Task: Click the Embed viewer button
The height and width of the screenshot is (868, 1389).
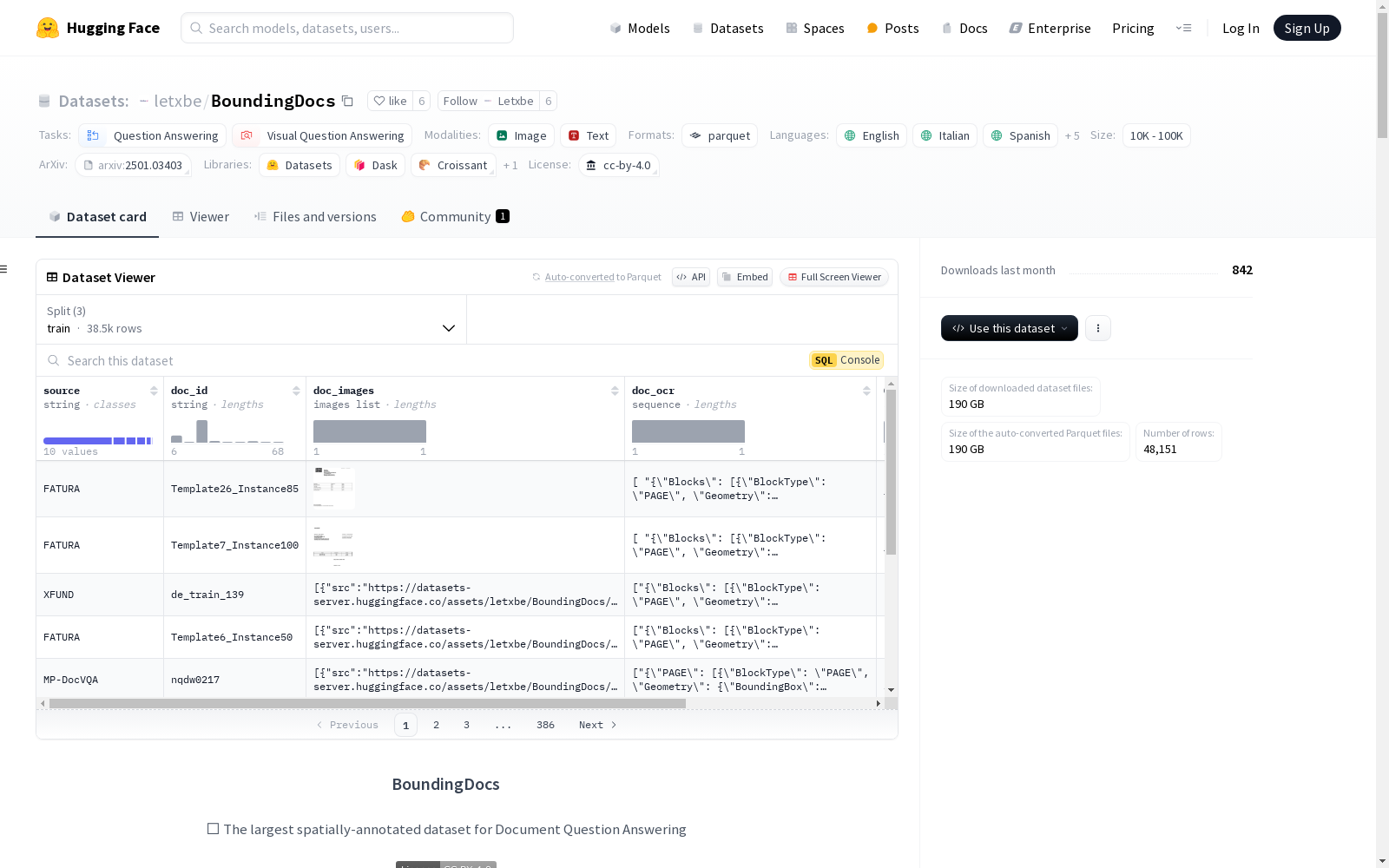Action: point(745,277)
